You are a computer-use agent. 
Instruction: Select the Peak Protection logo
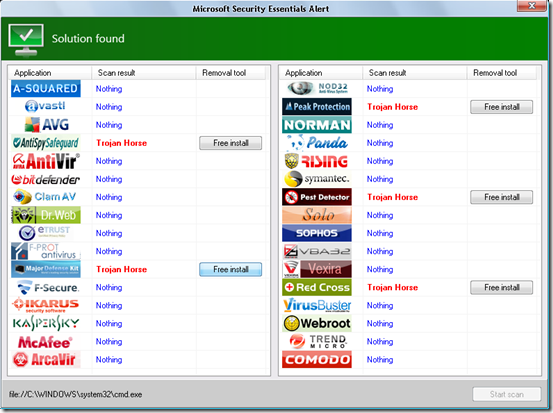[x=317, y=107]
